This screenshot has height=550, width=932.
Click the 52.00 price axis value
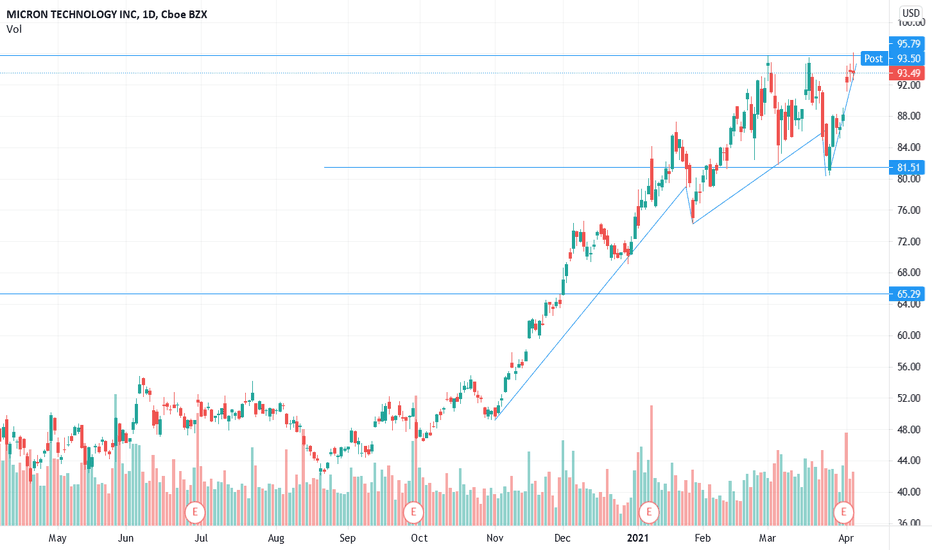(x=908, y=398)
